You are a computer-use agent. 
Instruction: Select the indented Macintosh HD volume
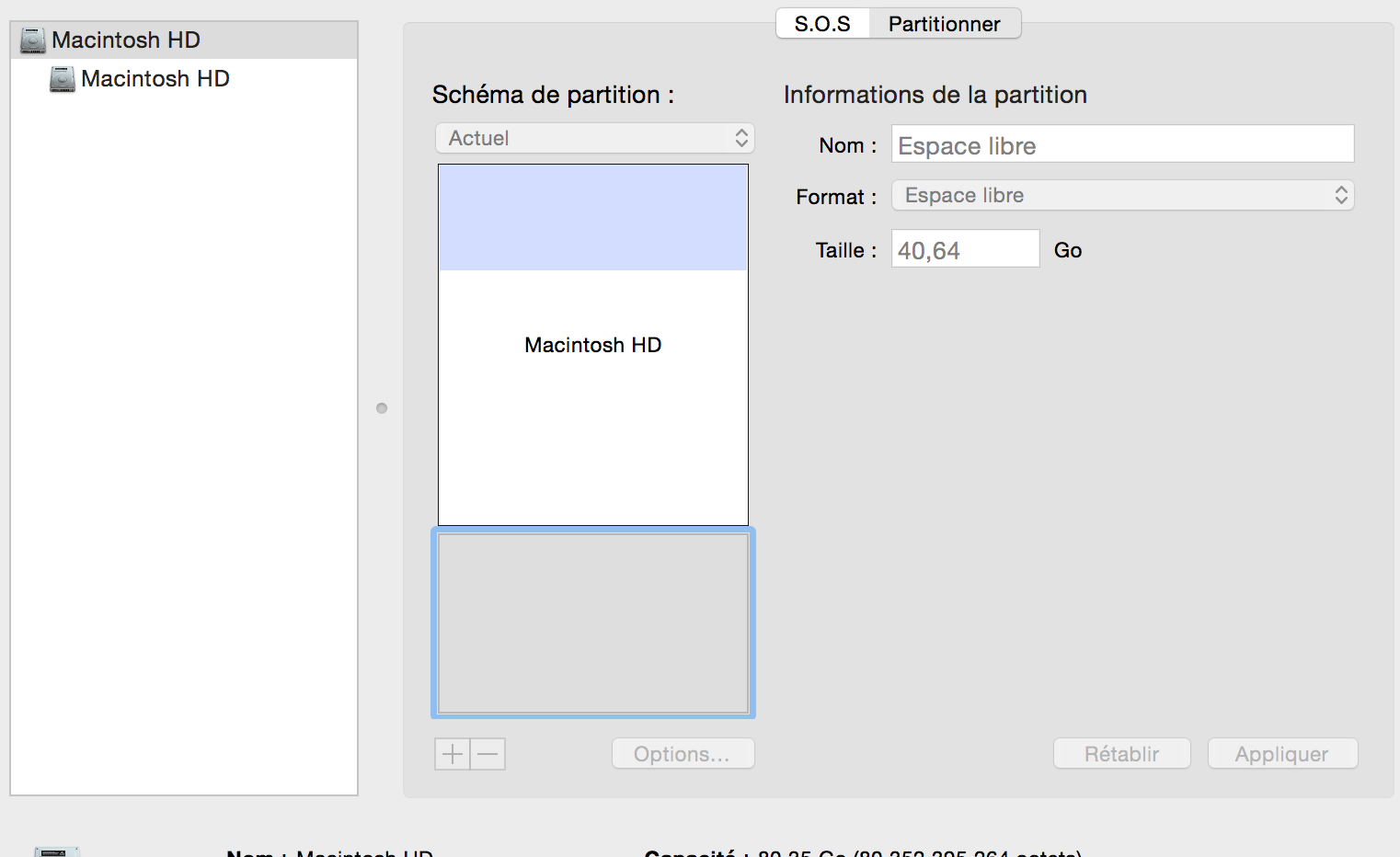click(184, 79)
